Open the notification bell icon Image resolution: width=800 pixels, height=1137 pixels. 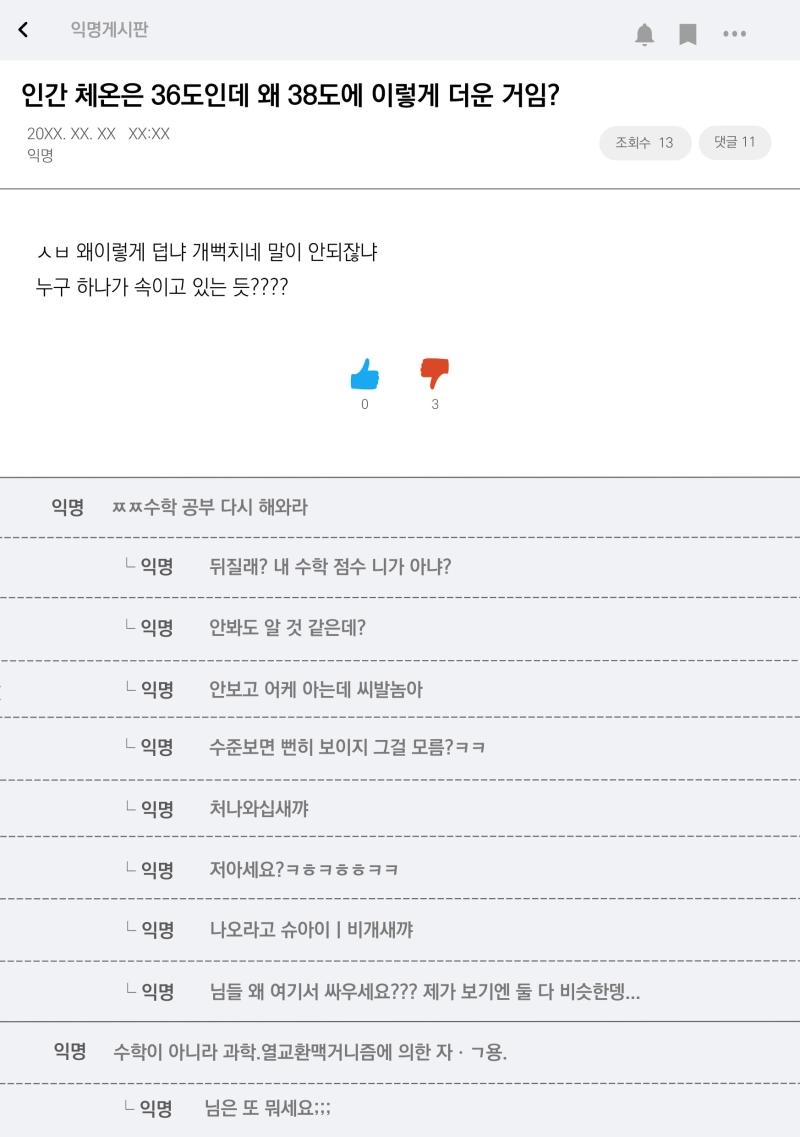[x=645, y=35]
